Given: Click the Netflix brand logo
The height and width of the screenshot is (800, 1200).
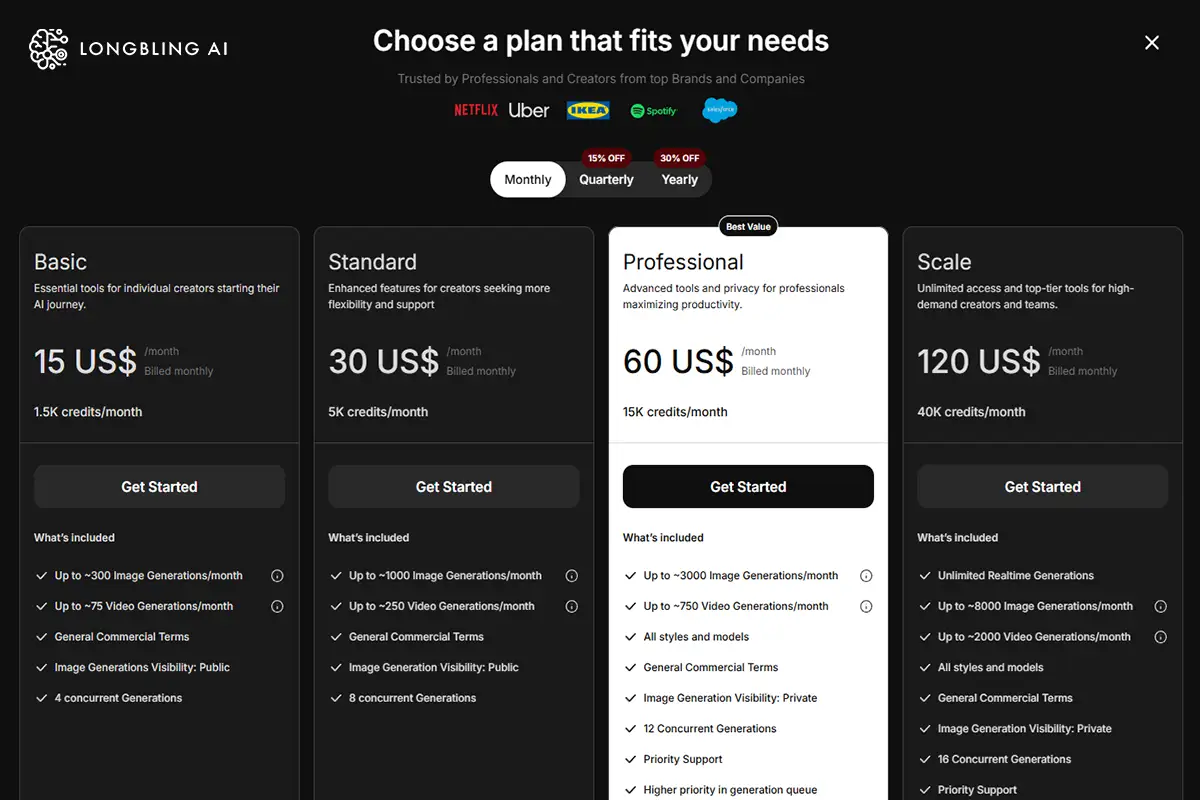Looking at the screenshot, I should tap(476, 110).
